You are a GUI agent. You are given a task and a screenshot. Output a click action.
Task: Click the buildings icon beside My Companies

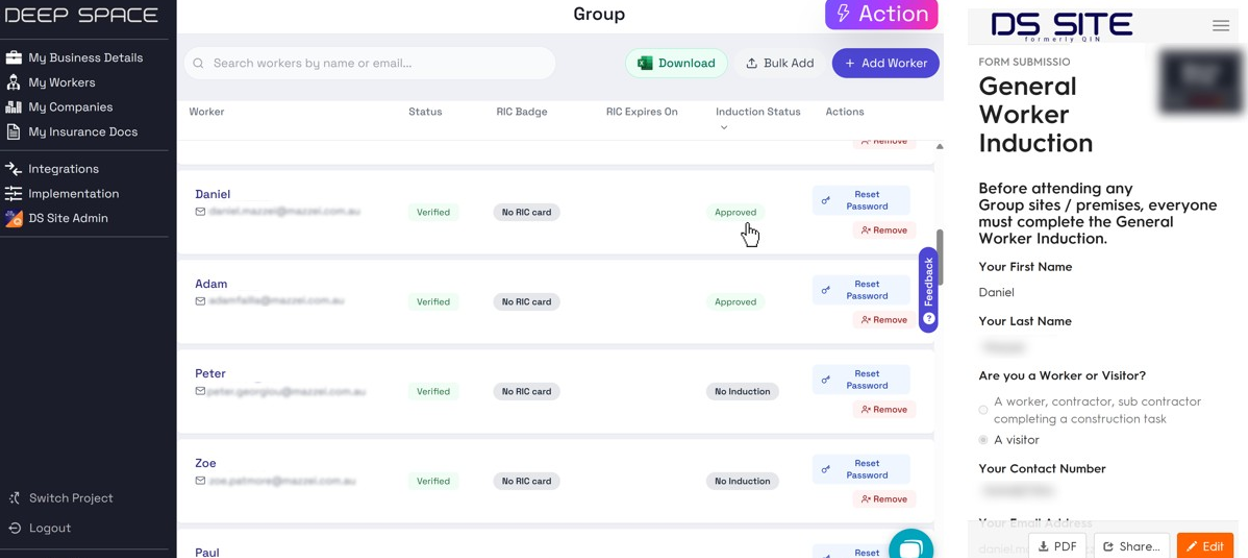(x=14, y=107)
